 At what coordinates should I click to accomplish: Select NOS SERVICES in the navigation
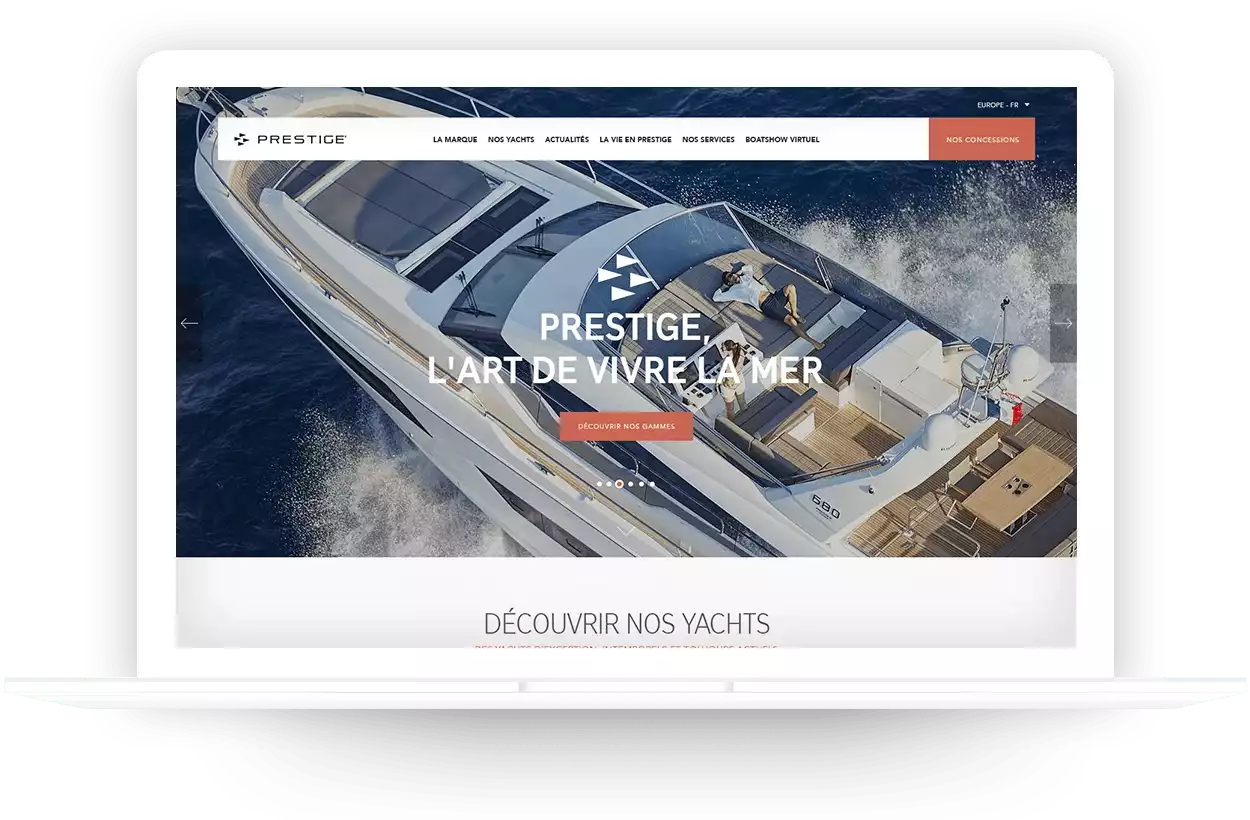708,140
